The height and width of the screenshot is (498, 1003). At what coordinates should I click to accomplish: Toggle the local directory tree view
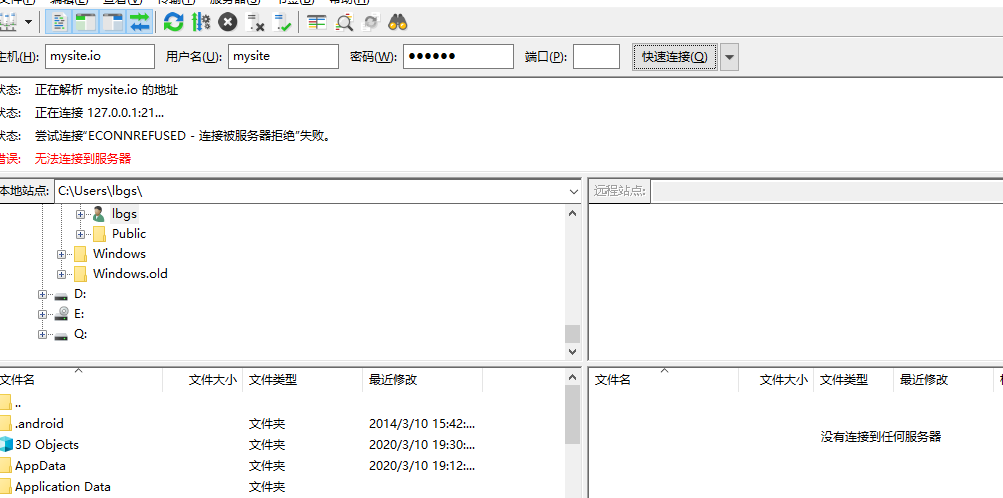tap(85, 23)
